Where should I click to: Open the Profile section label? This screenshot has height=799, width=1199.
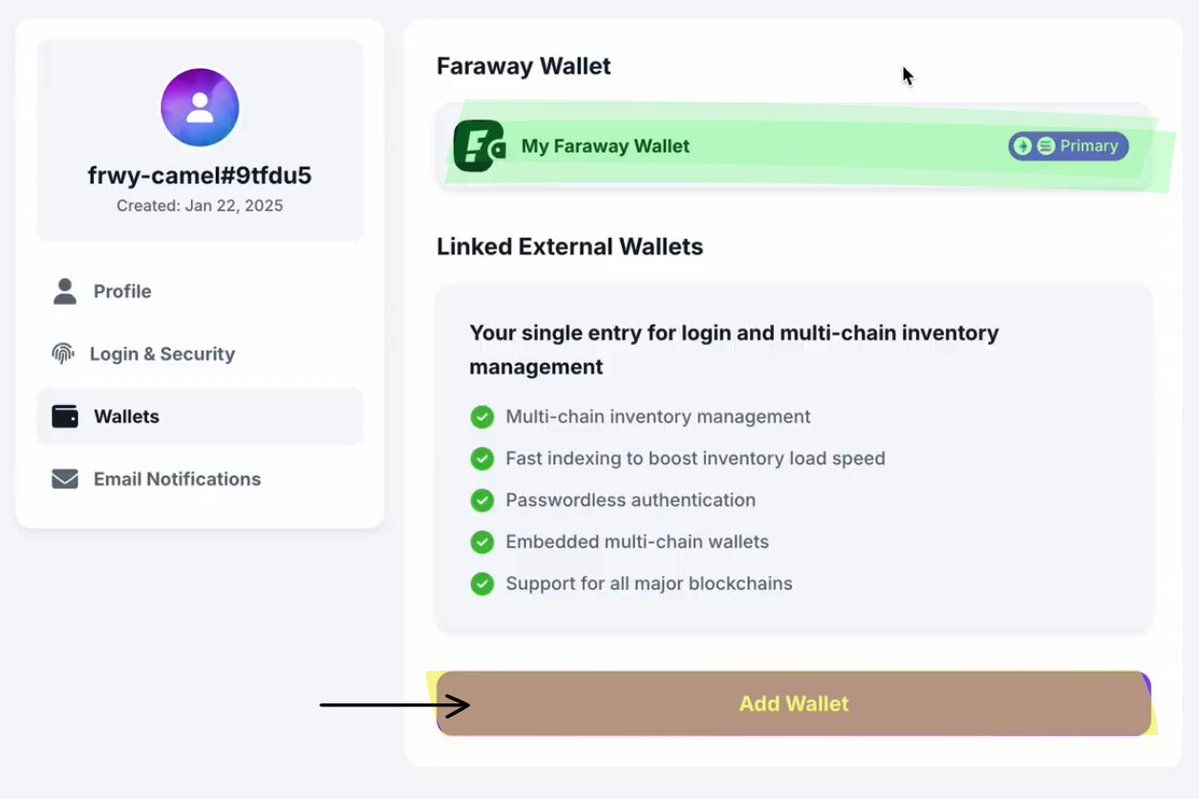[x=122, y=291]
